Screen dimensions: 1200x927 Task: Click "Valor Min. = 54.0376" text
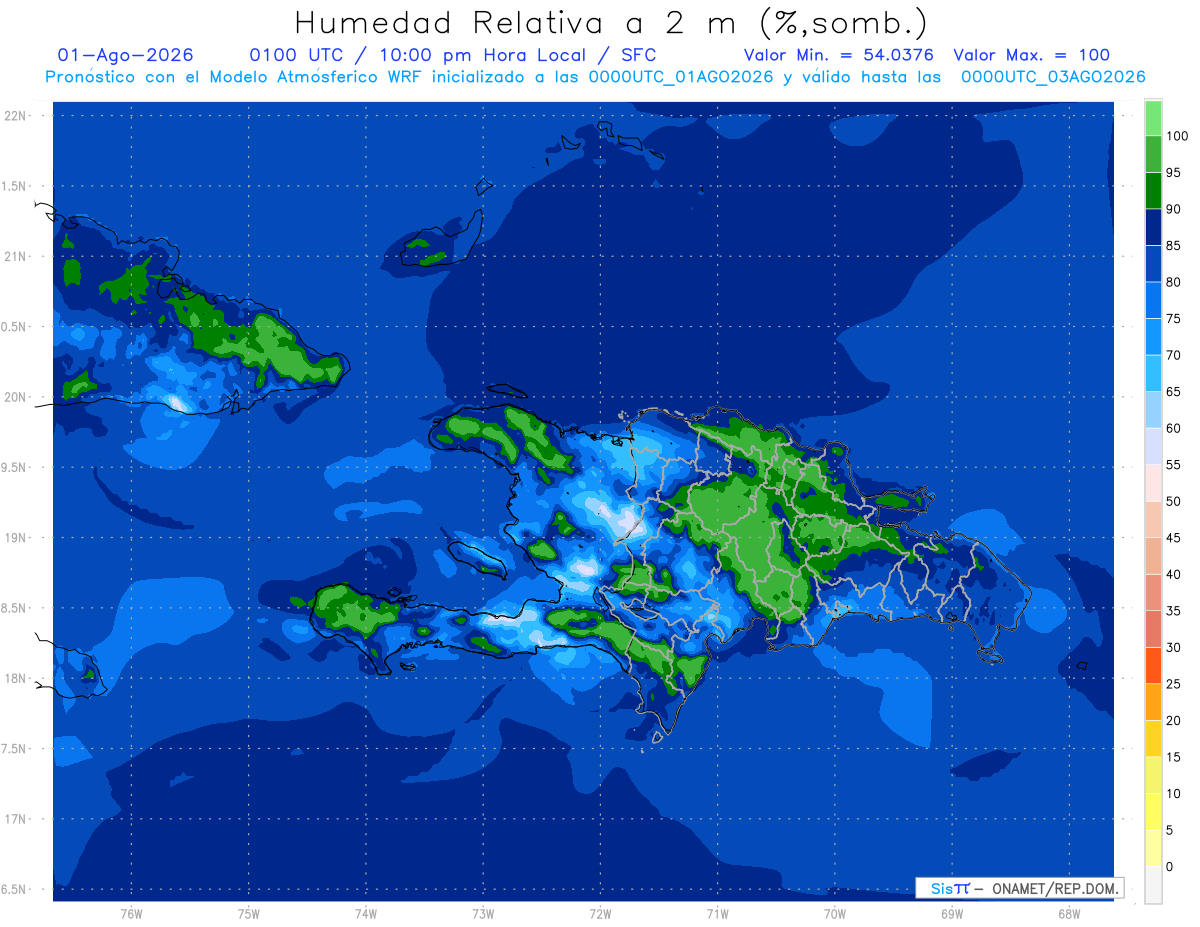pyautogui.click(x=838, y=55)
